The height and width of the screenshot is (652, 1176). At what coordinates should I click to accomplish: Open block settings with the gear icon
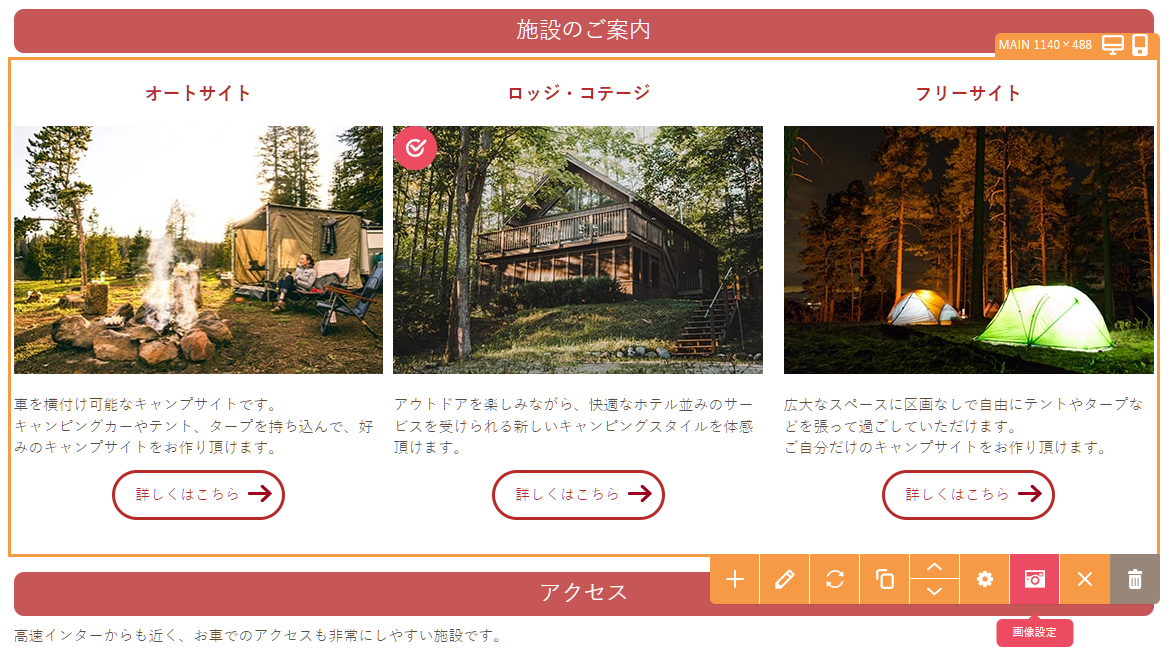tap(985, 579)
